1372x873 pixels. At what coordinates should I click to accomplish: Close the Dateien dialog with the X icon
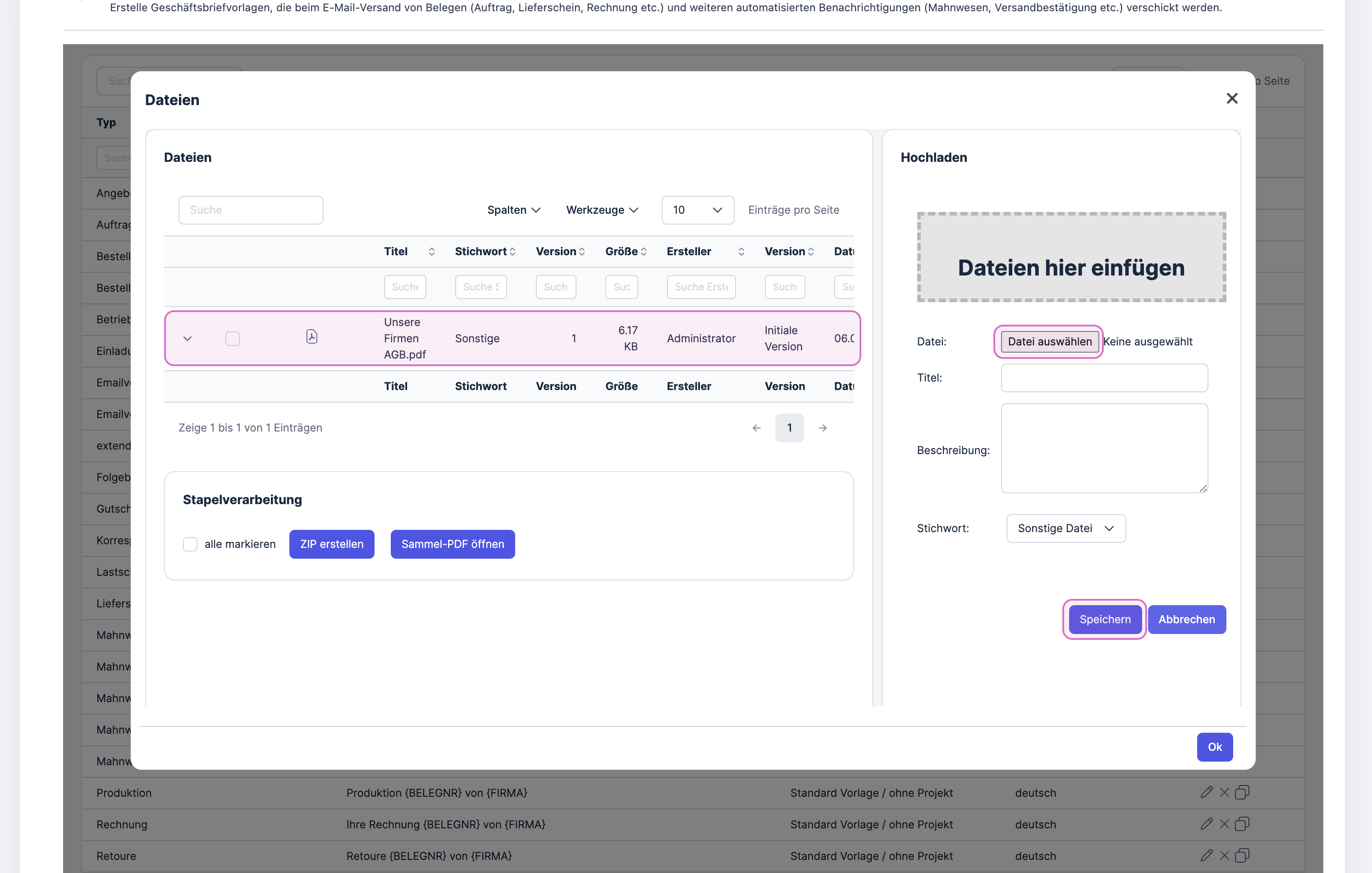tap(1232, 99)
